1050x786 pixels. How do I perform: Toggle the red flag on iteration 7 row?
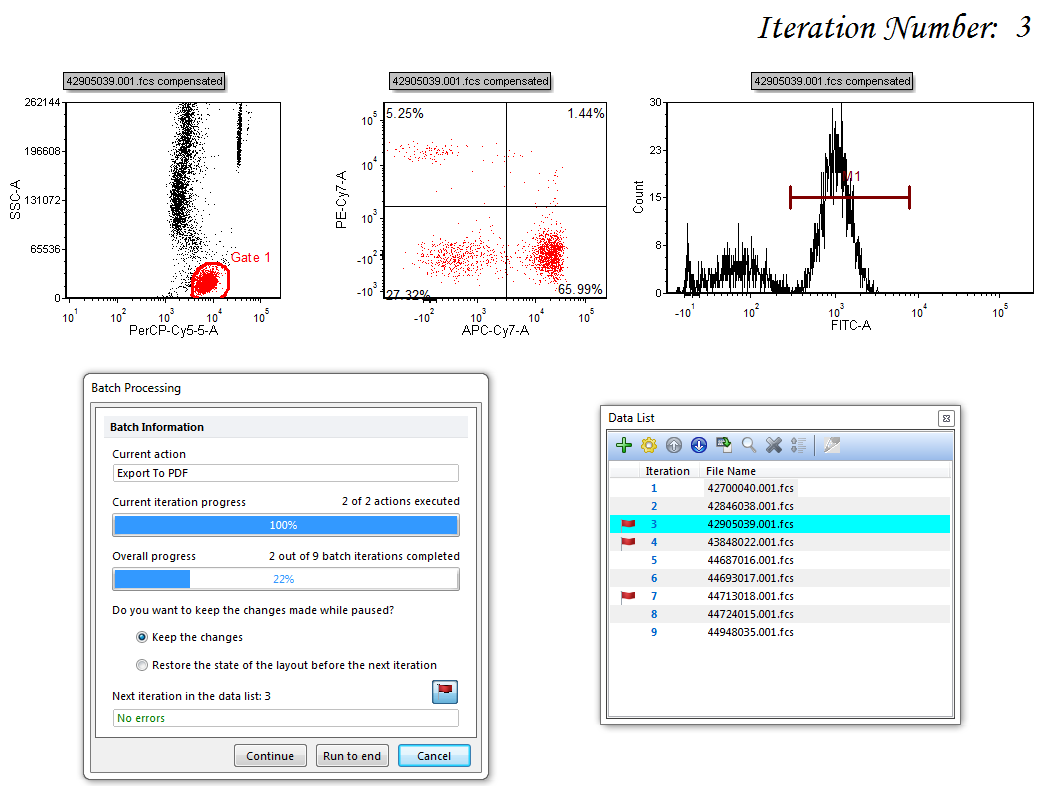[x=628, y=597]
